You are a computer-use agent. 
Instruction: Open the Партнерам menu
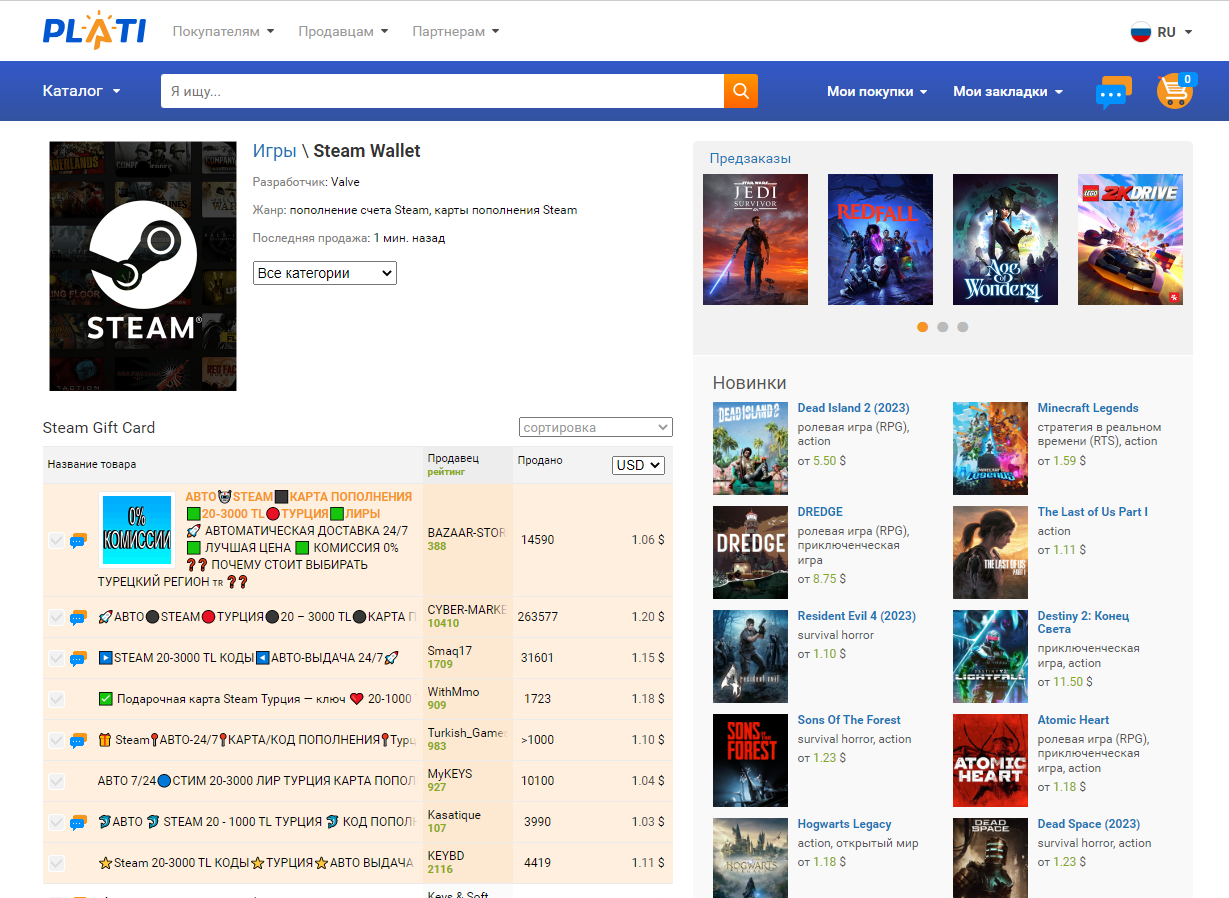pyautogui.click(x=456, y=32)
